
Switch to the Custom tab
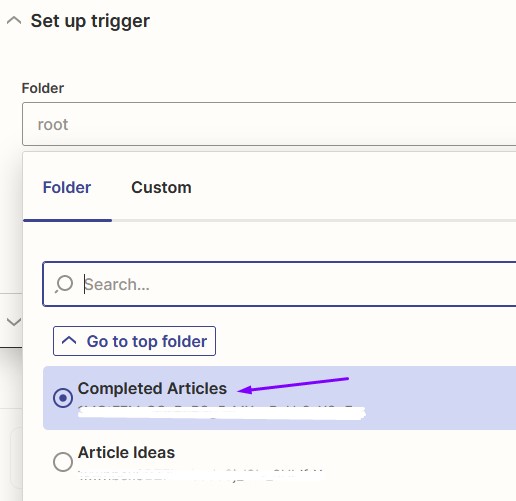point(161,187)
